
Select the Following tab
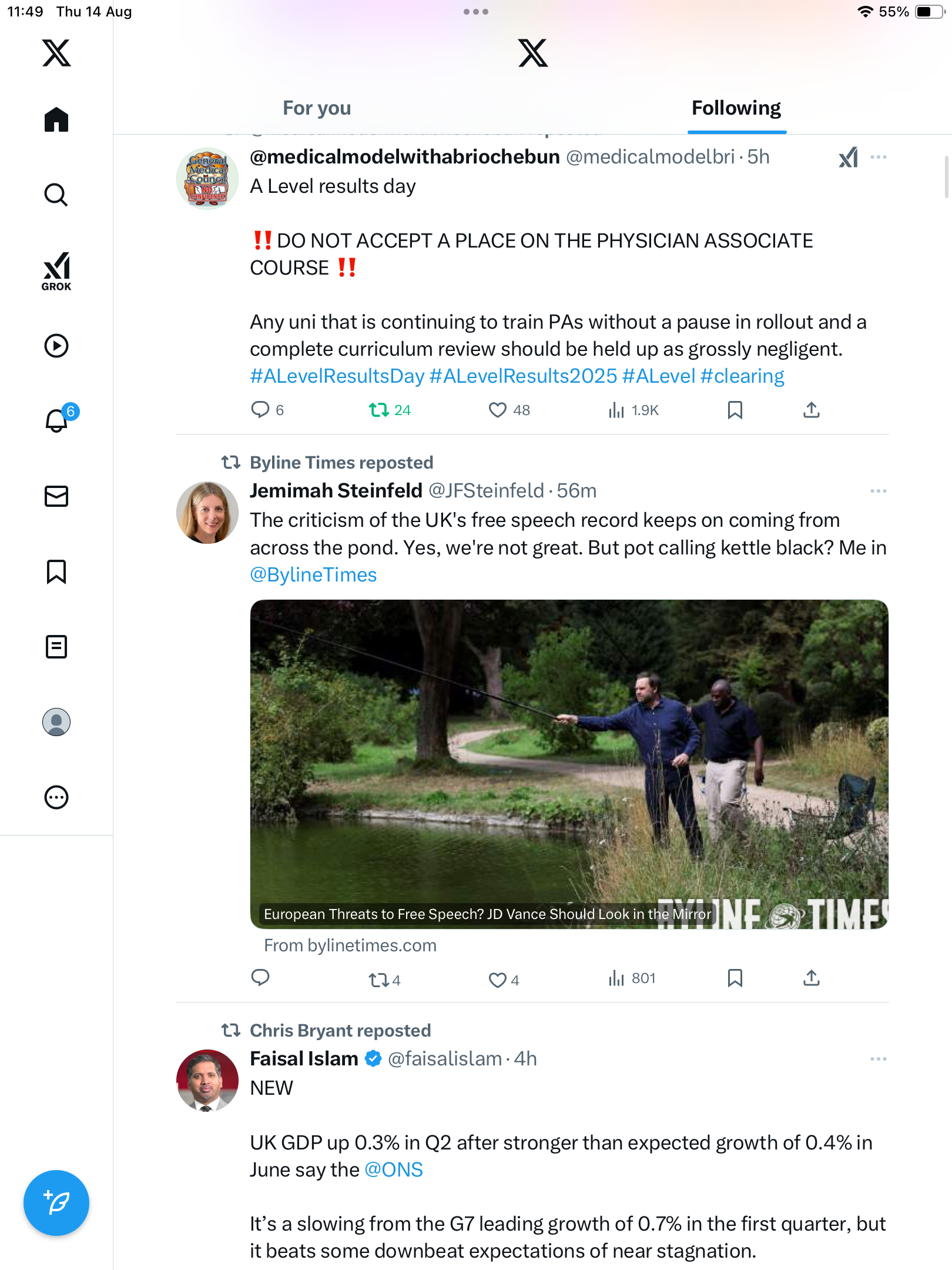(736, 108)
